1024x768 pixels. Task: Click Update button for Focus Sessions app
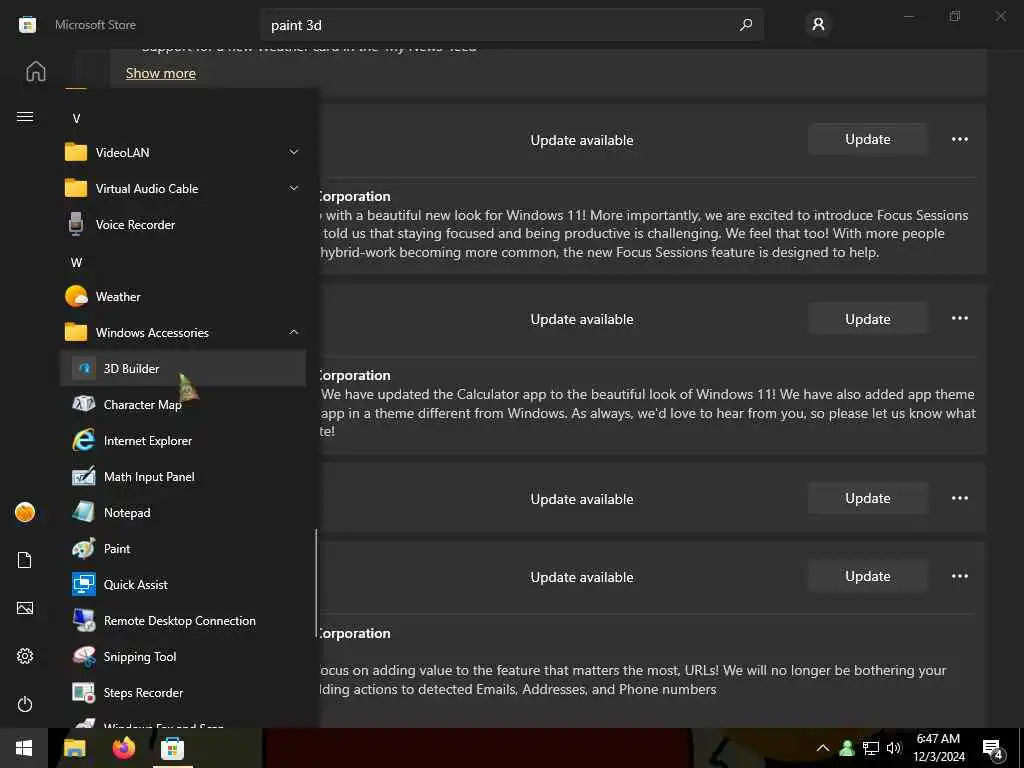click(x=867, y=139)
